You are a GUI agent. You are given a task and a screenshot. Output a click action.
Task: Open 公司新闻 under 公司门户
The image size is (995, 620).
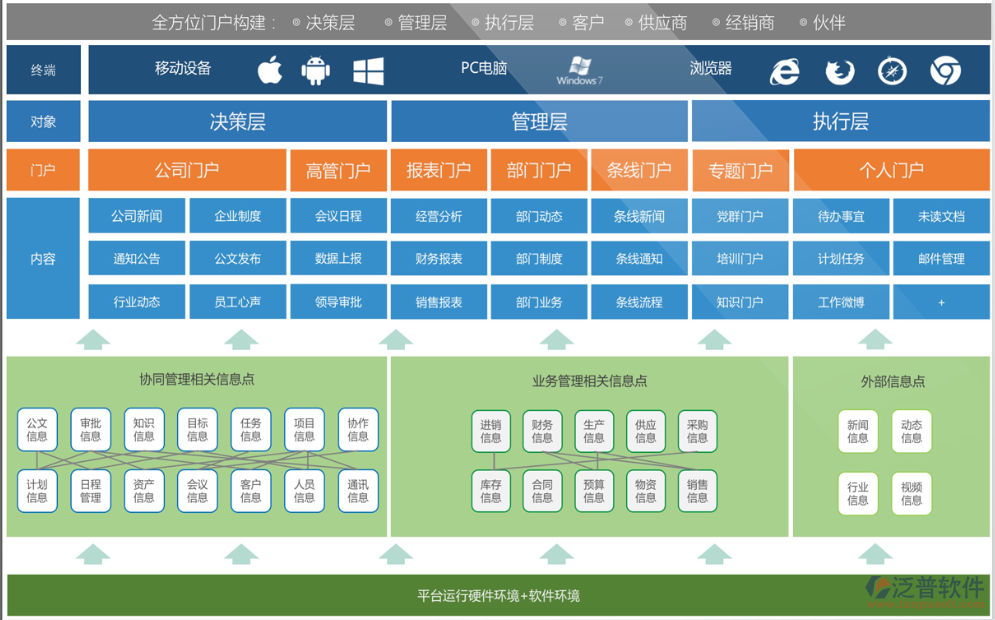tap(137, 215)
